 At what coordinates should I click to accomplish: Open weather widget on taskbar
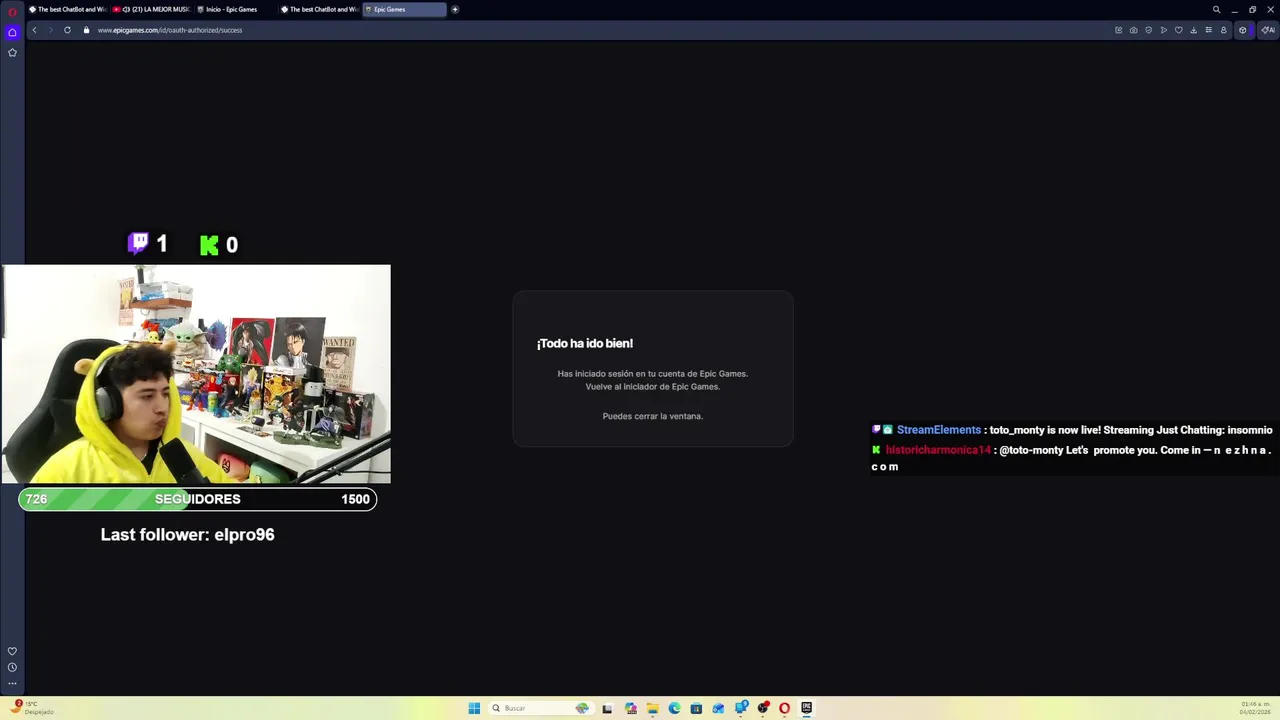[x=32, y=708]
